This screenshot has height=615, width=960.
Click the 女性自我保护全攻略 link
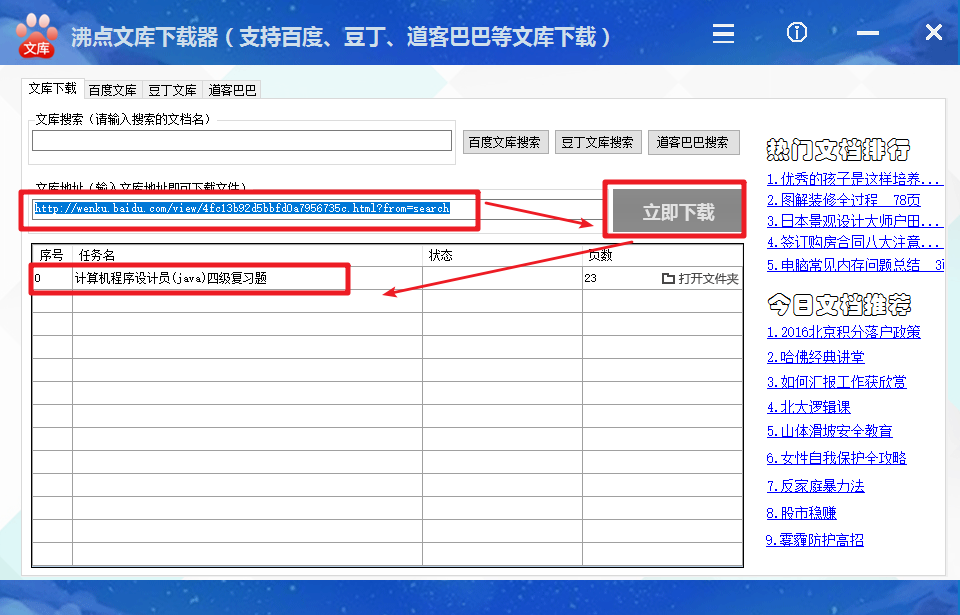pyautogui.click(x=836, y=458)
